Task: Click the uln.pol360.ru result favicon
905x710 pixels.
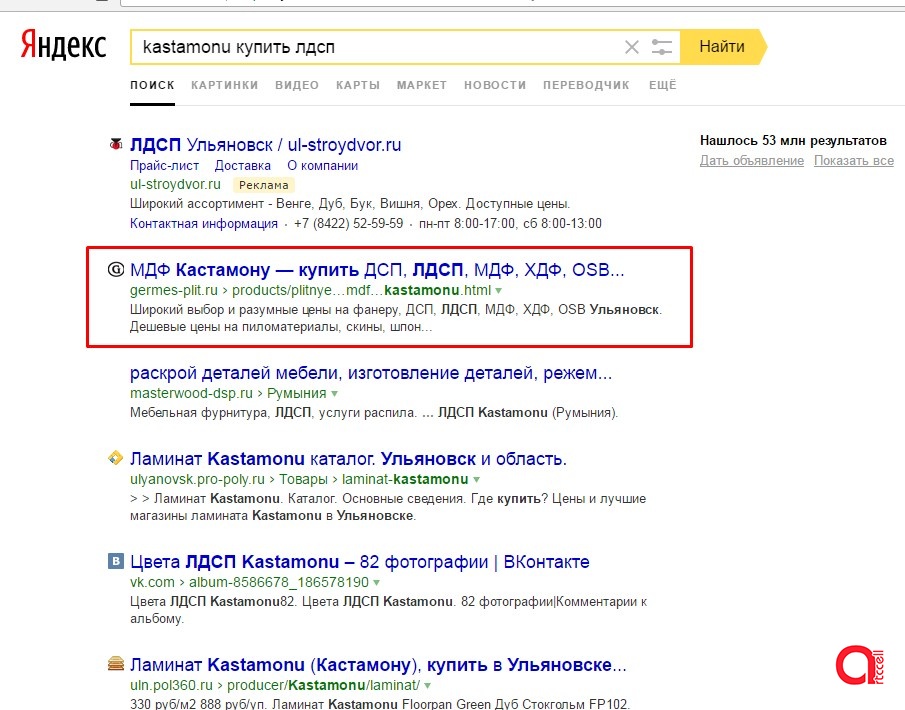Action: pyautogui.click(x=116, y=664)
